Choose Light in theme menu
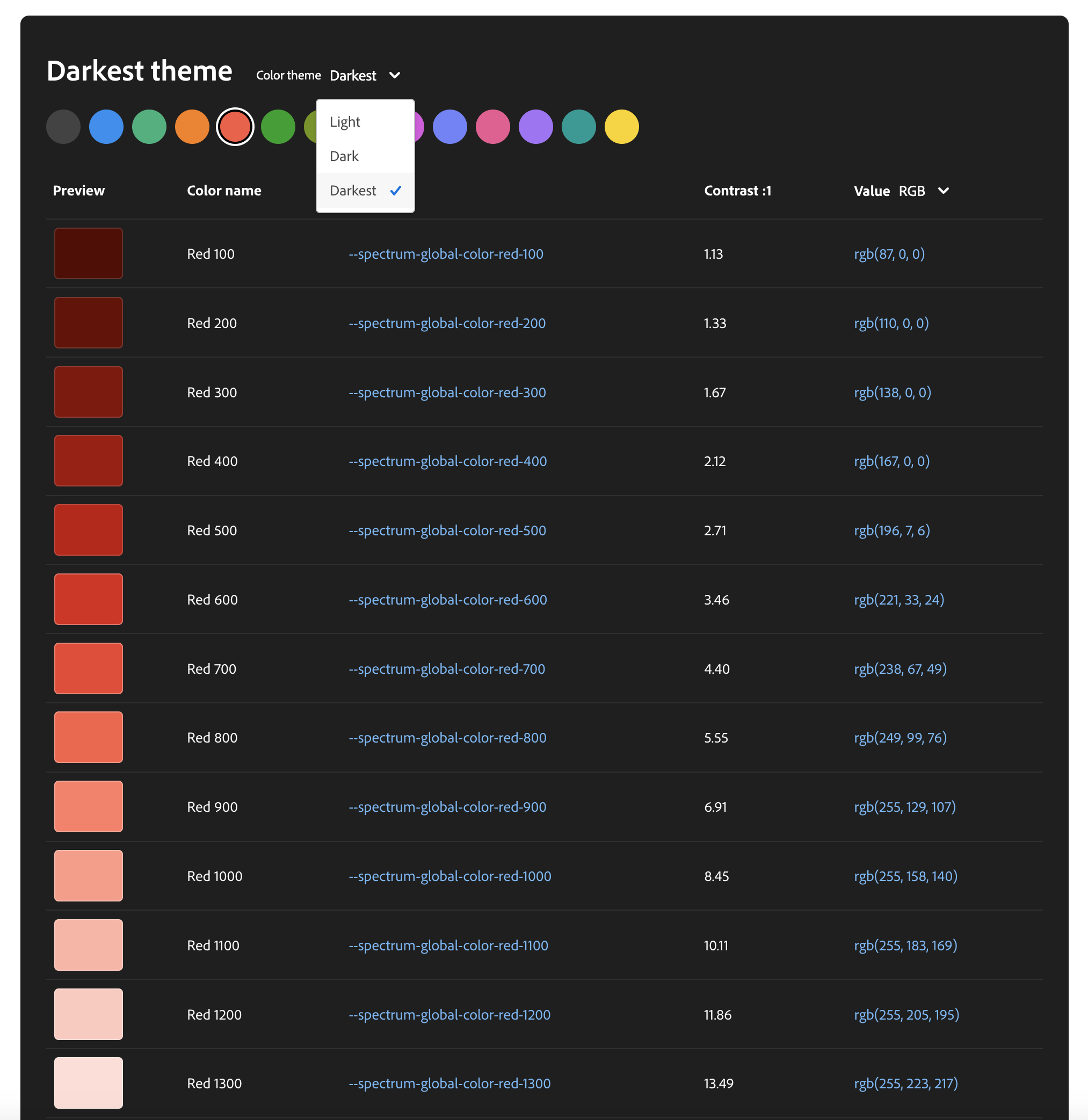 coord(365,122)
